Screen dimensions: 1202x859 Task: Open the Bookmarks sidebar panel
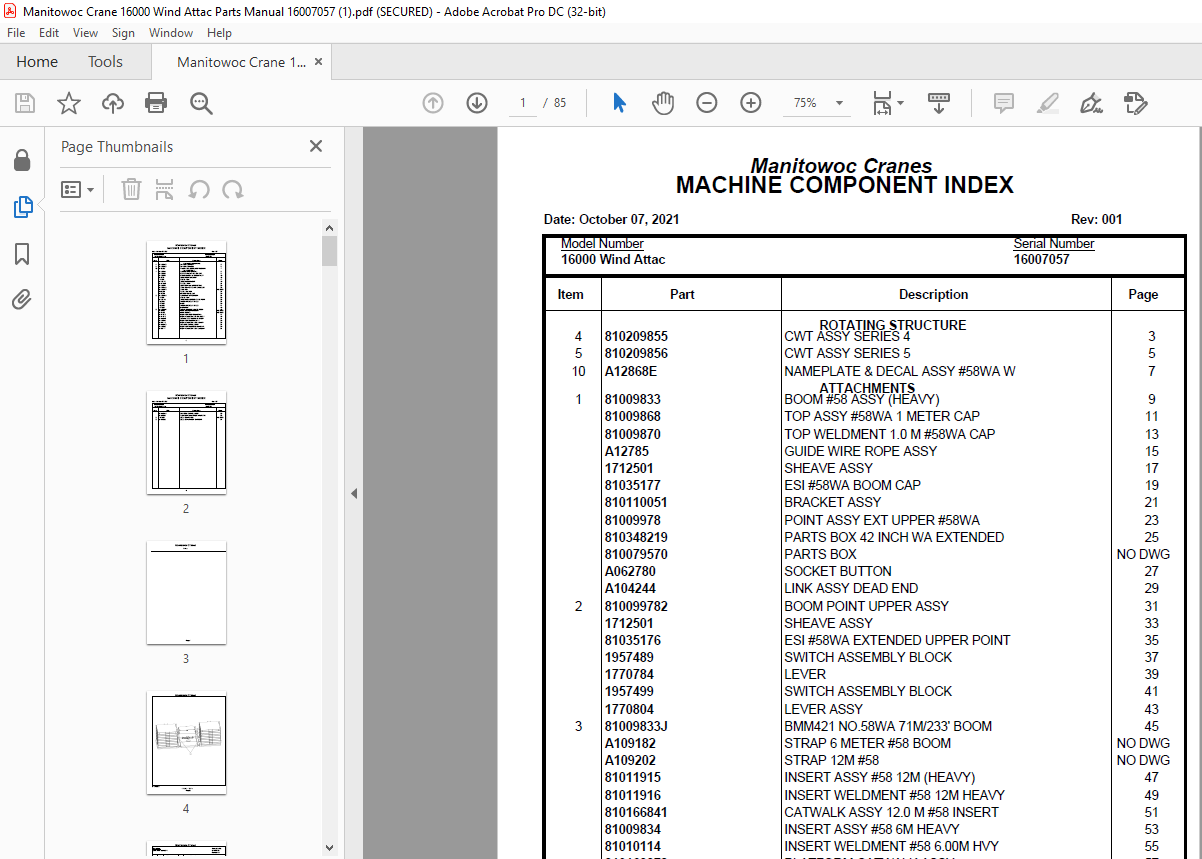coord(22,254)
